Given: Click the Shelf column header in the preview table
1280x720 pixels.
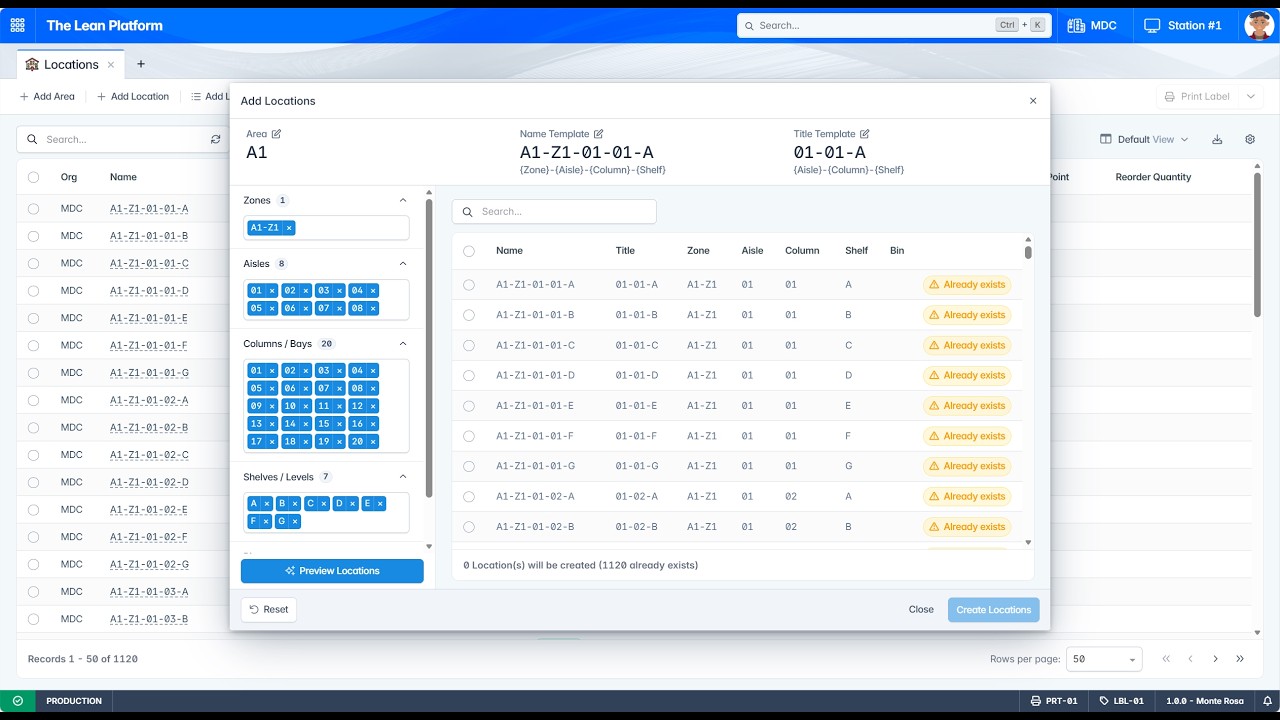Looking at the screenshot, I should 856,251.
